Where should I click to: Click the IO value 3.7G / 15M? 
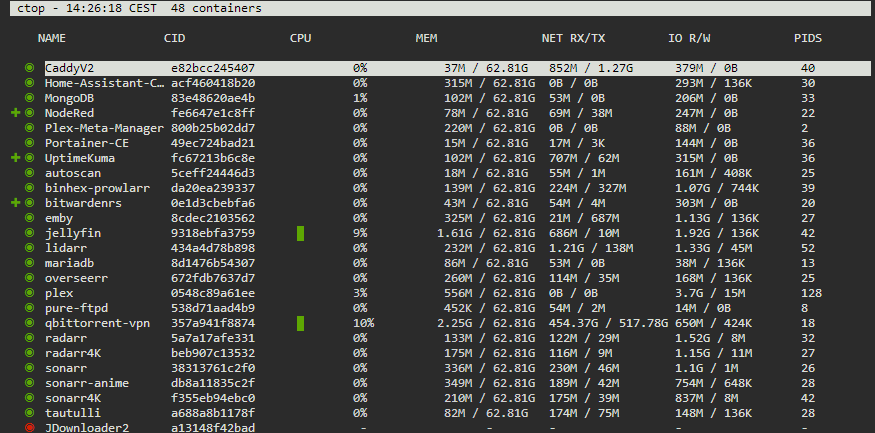click(x=710, y=293)
